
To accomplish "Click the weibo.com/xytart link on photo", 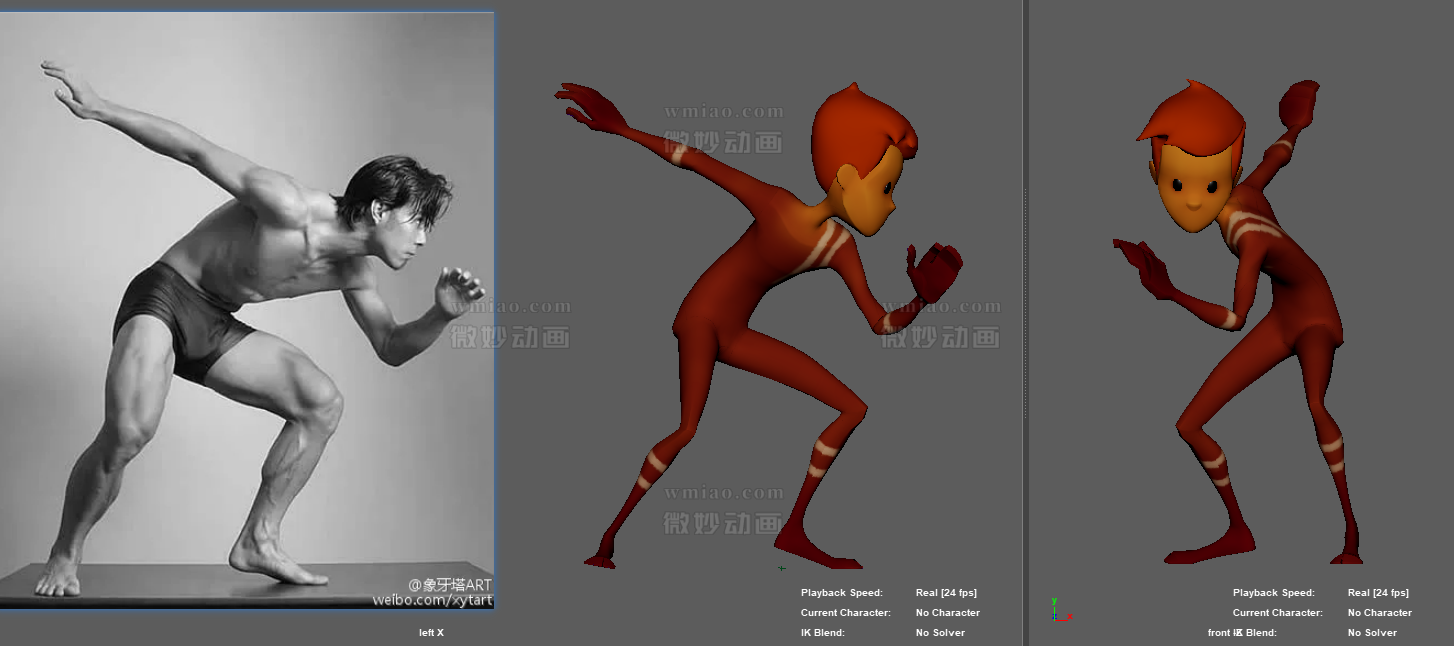I will click(431, 600).
